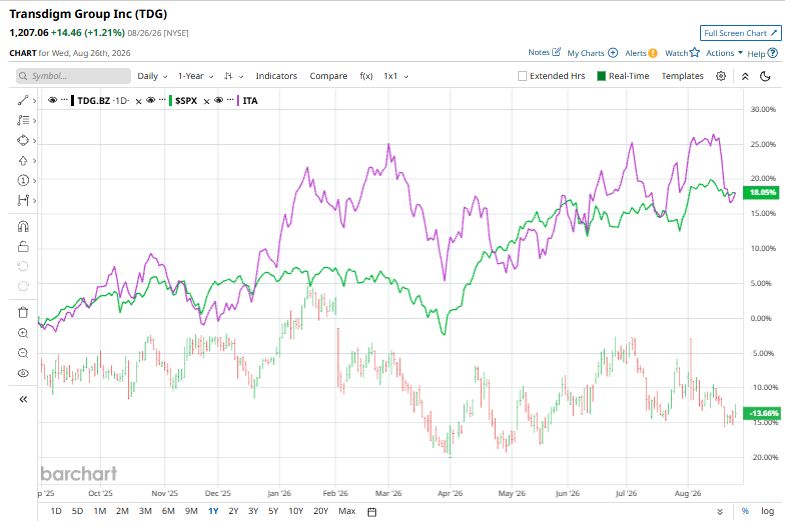Image resolution: width=785 pixels, height=527 pixels.
Task: Toggle visibility of ITA series
Action: click(218, 100)
